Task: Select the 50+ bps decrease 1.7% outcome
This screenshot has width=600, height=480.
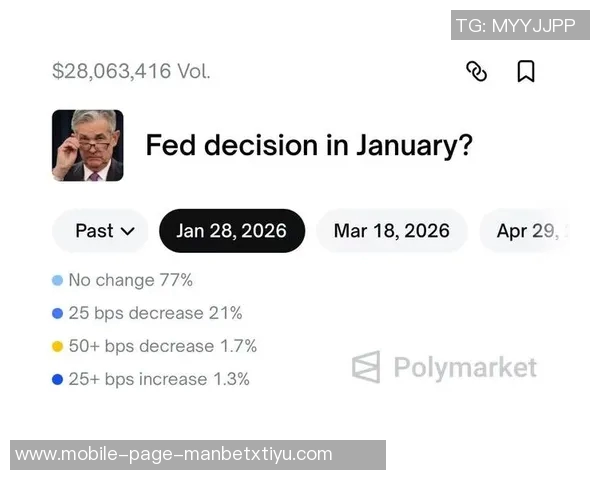Action: [162, 347]
